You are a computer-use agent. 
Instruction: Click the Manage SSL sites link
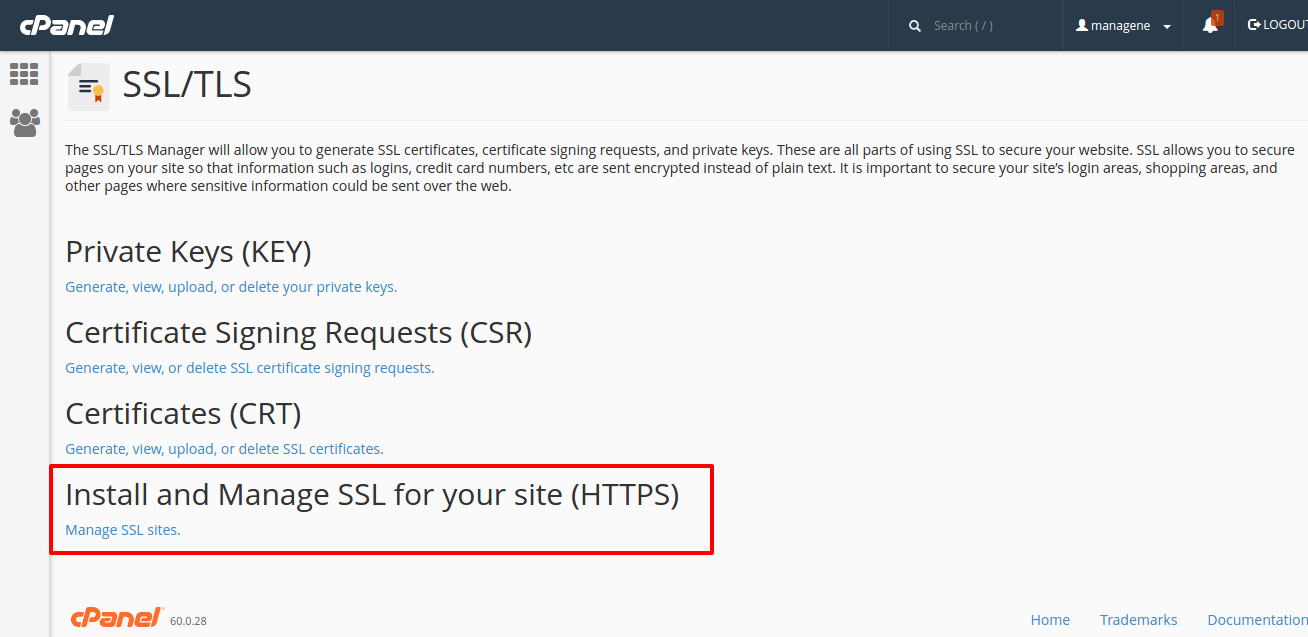click(x=123, y=530)
